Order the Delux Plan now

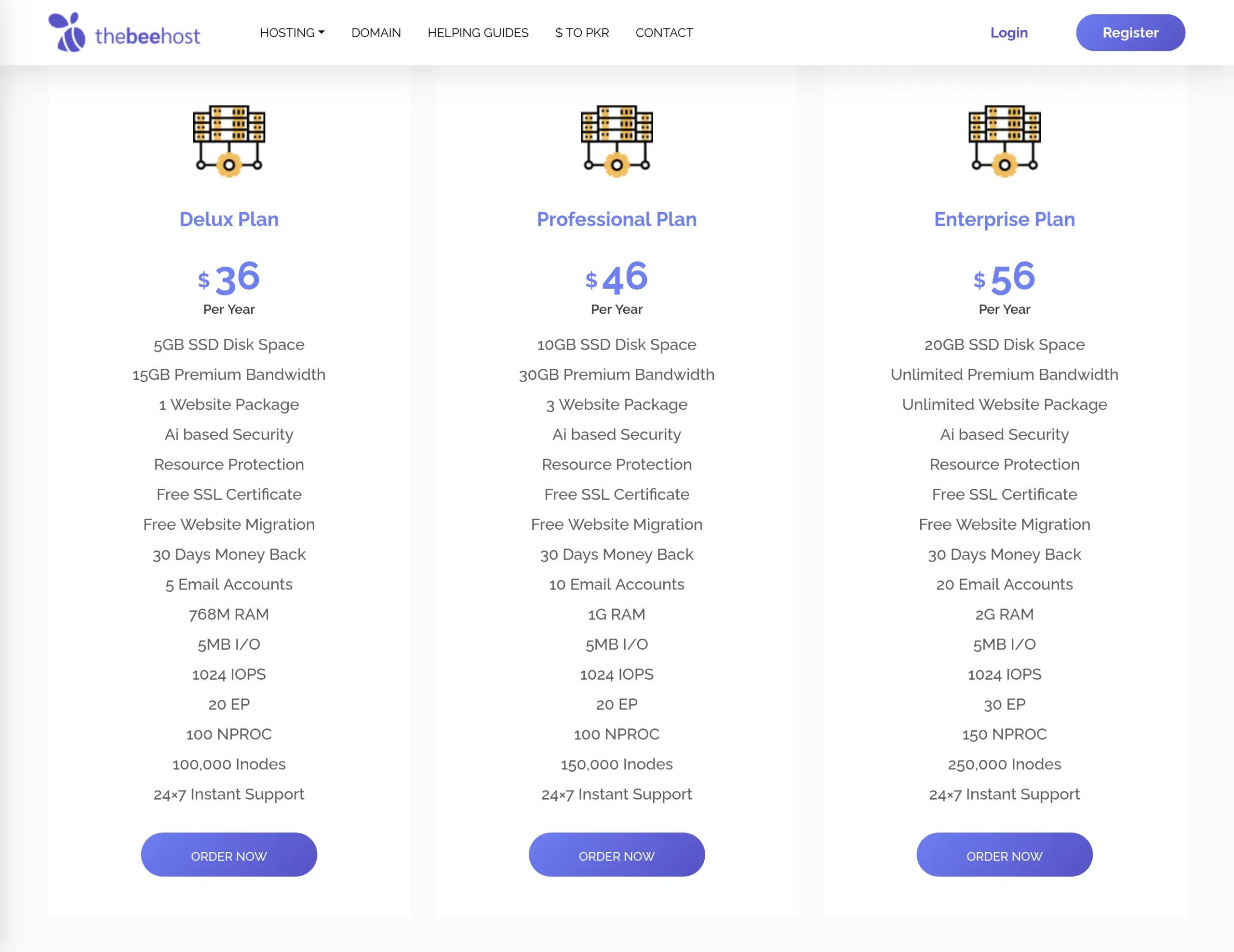tap(229, 856)
